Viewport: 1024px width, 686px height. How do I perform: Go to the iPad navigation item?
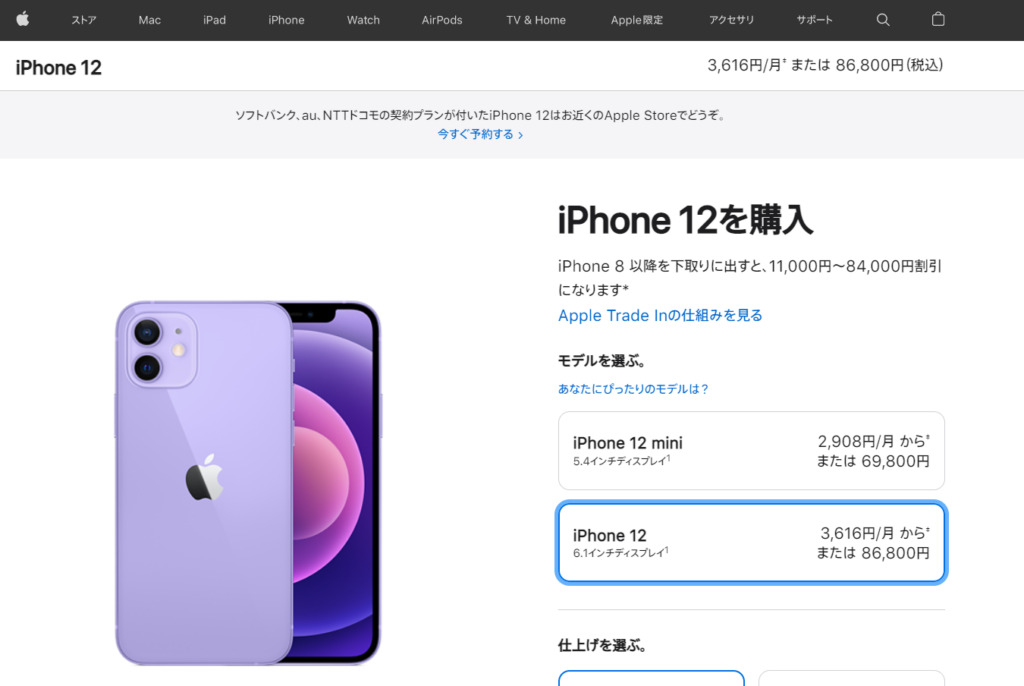click(214, 20)
